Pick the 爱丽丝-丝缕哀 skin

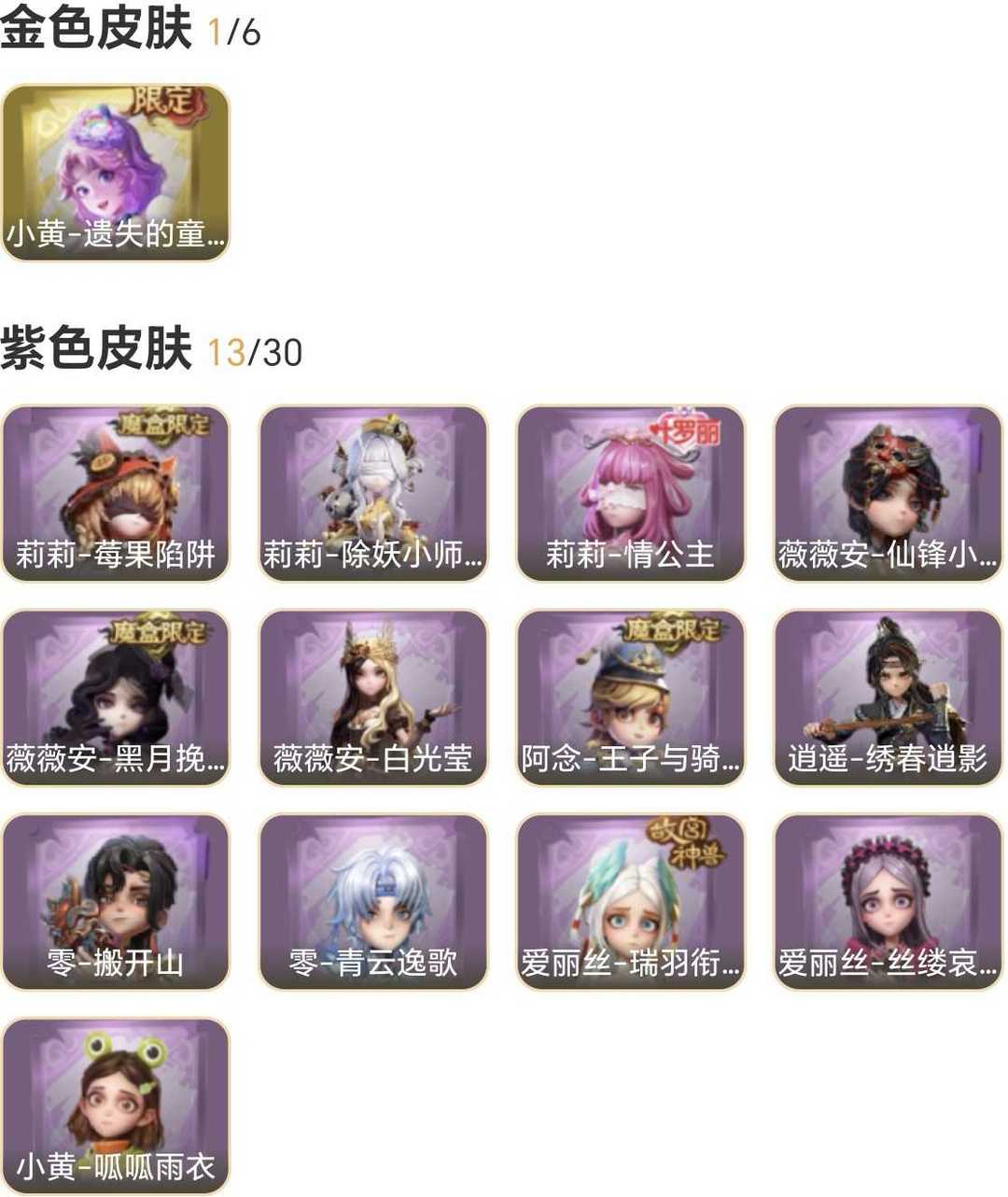click(x=889, y=902)
